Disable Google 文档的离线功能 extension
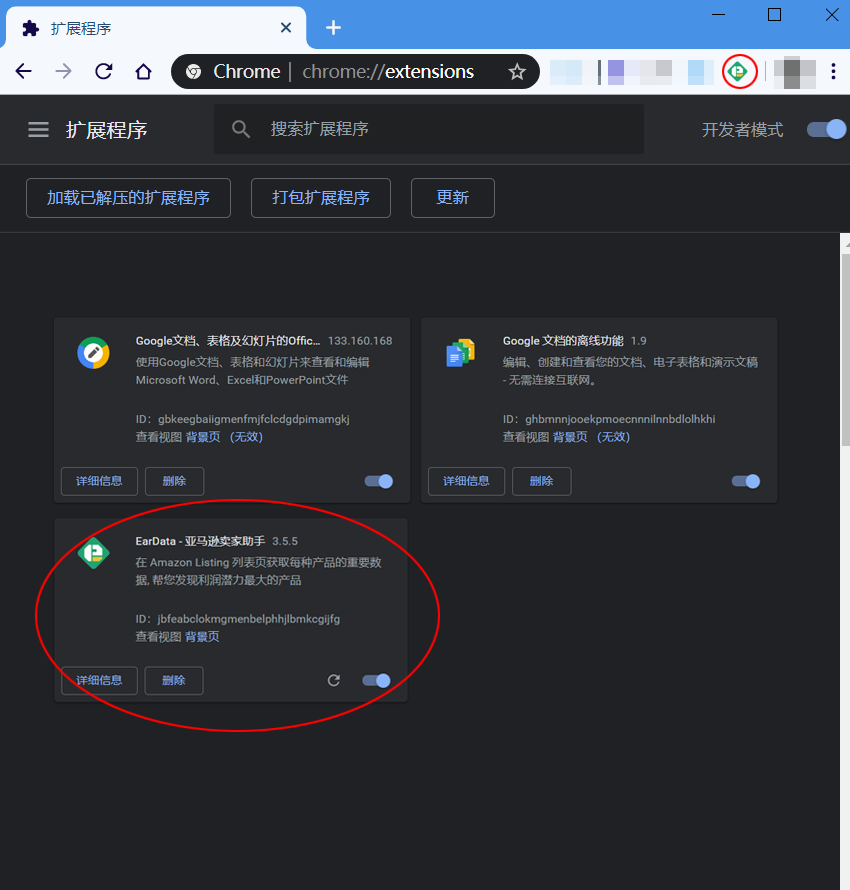The width and height of the screenshot is (850, 890). click(x=746, y=481)
